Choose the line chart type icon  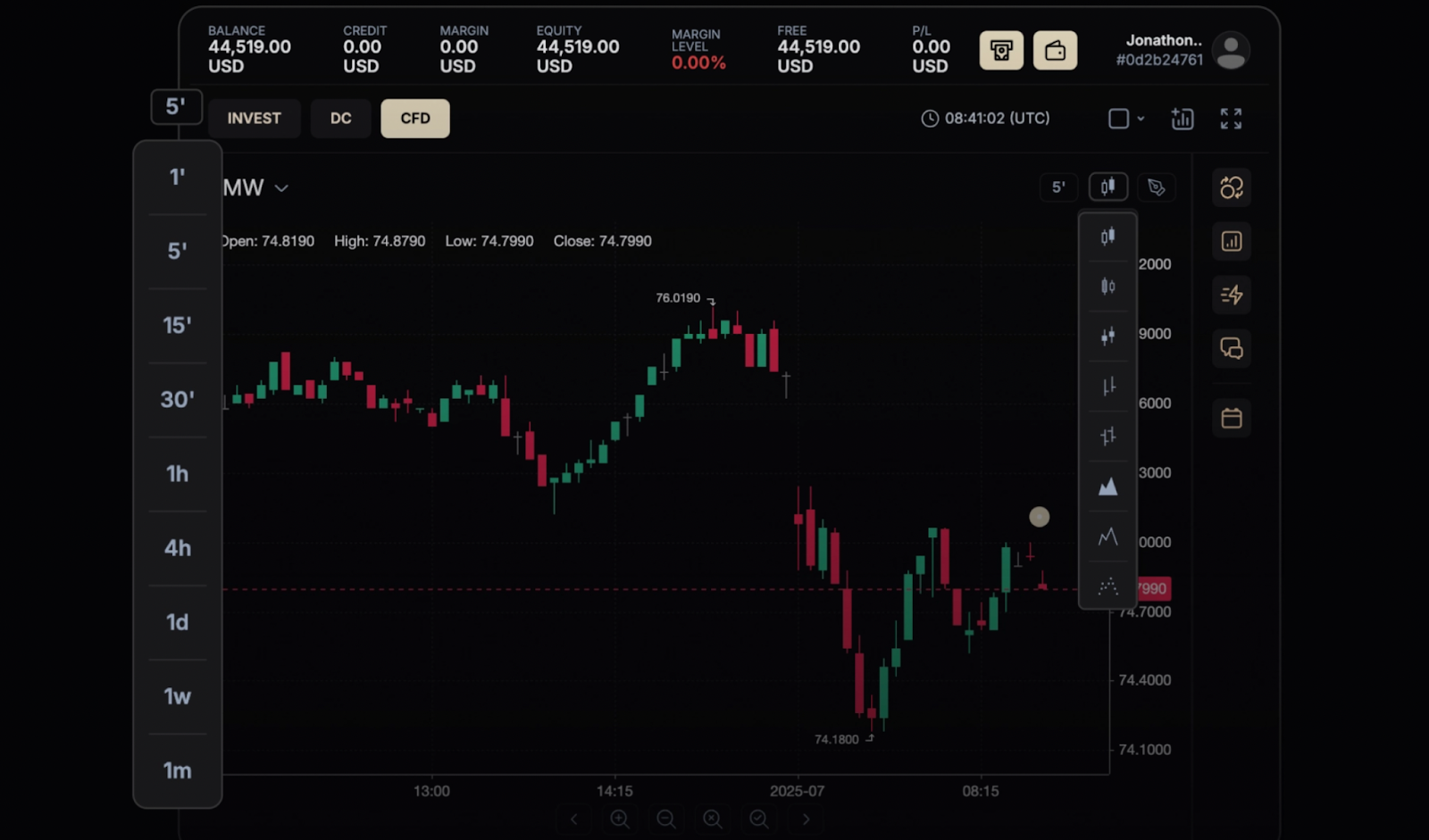1107,536
